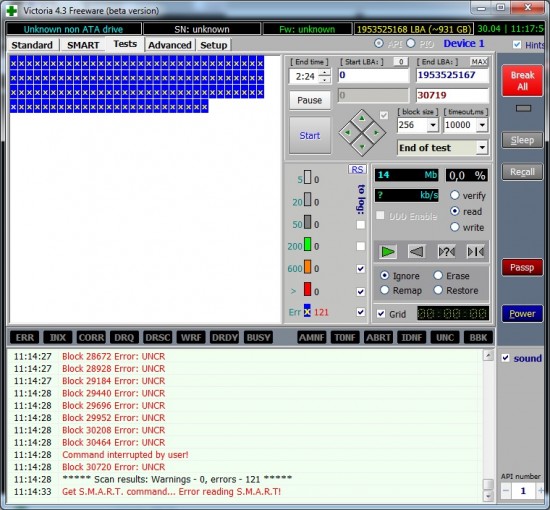Switch to the SMART tab

point(83,45)
